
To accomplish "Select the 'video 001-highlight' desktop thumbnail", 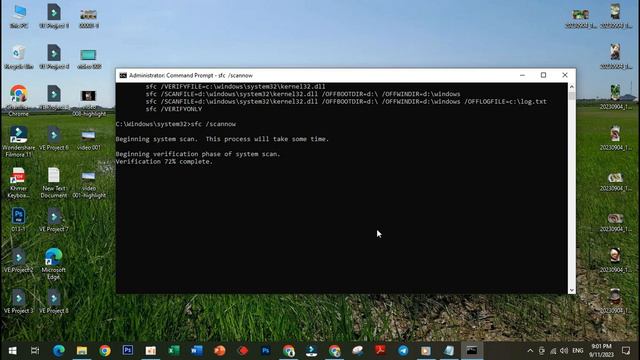I will click(89, 184).
